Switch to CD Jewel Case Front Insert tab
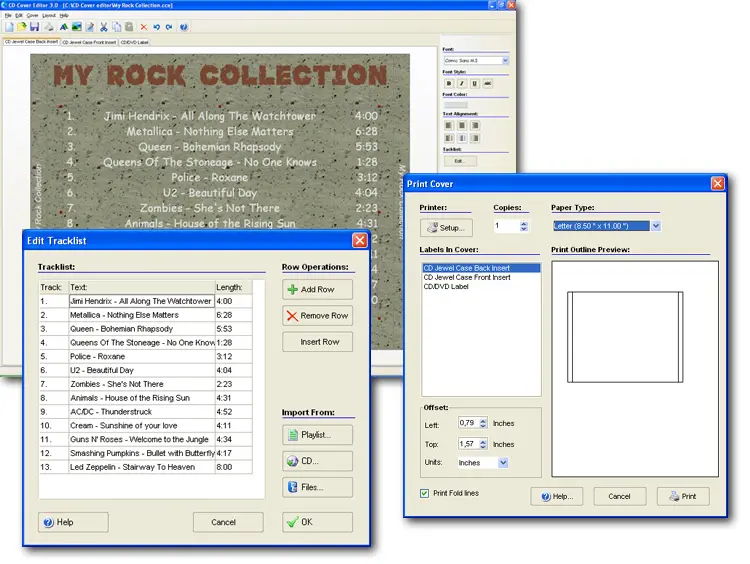The height and width of the screenshot is (564, 750). click(x=89, y=43)
